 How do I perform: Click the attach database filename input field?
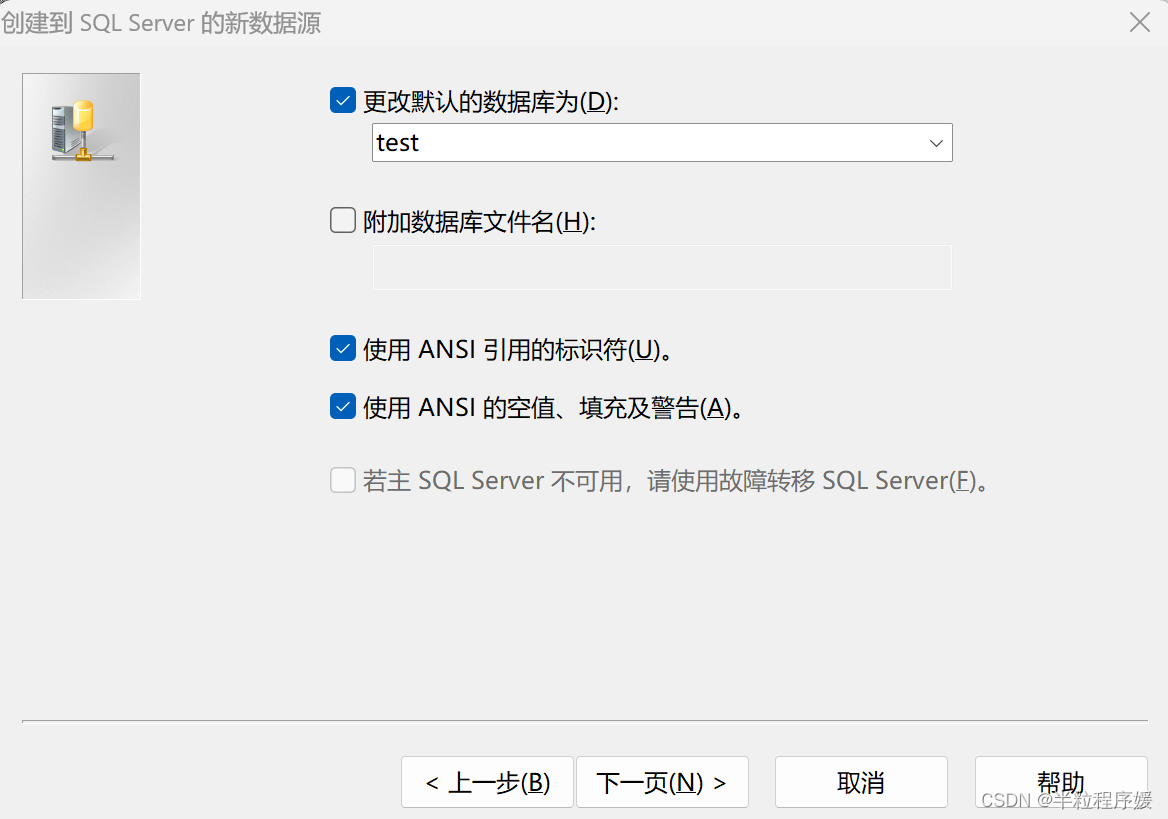[661, 267]
